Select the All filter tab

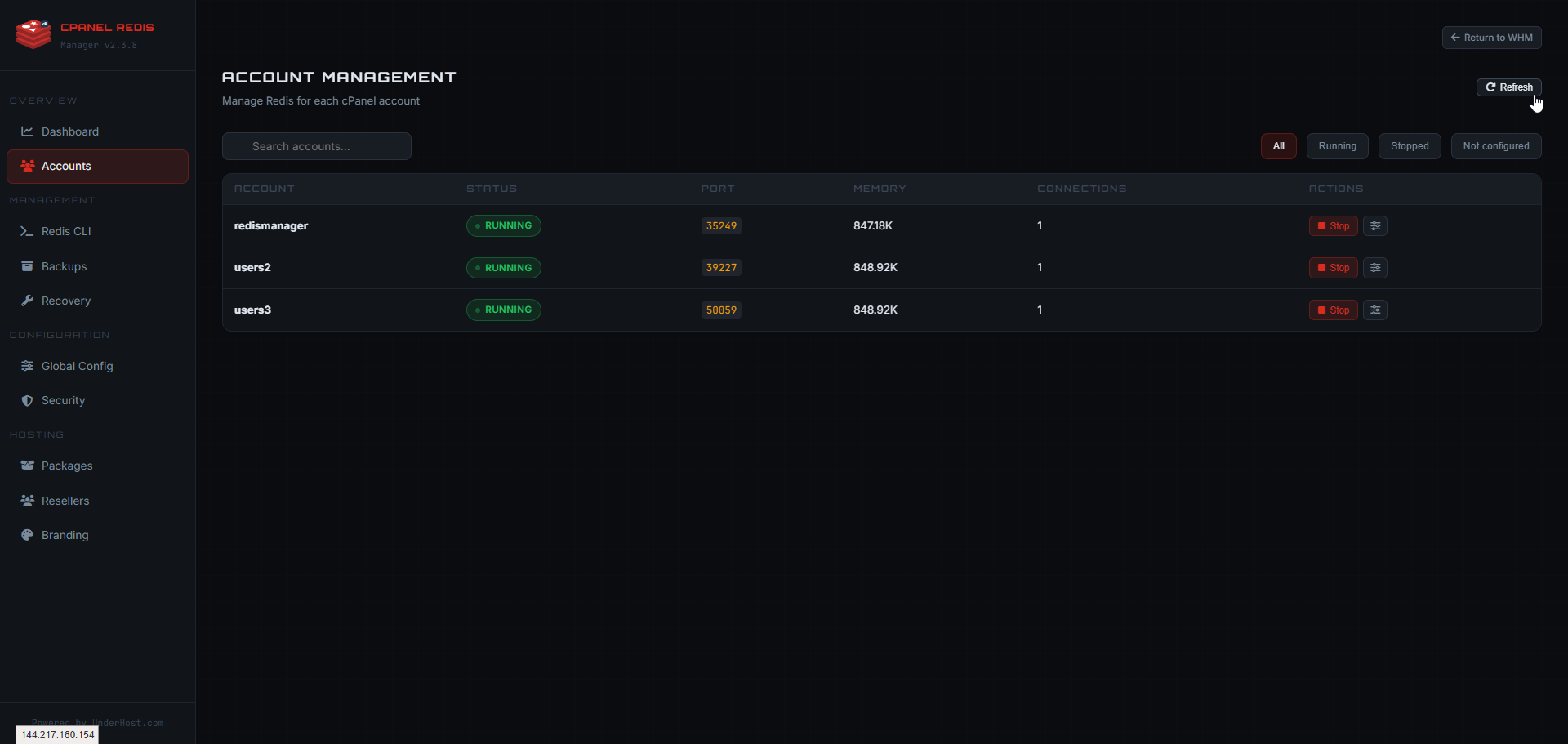(1278, 146)
